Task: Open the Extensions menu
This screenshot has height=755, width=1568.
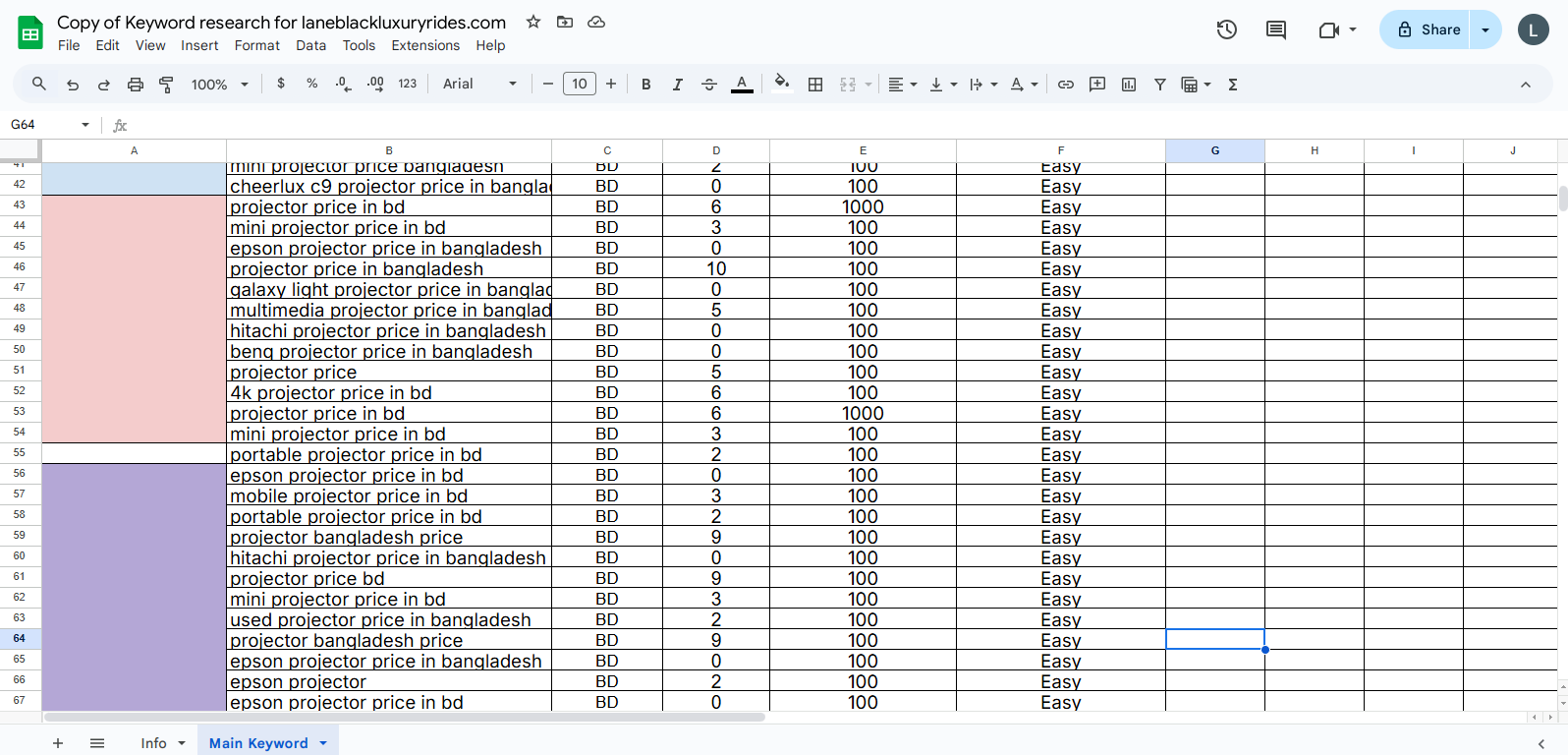Action: (424, 45)
